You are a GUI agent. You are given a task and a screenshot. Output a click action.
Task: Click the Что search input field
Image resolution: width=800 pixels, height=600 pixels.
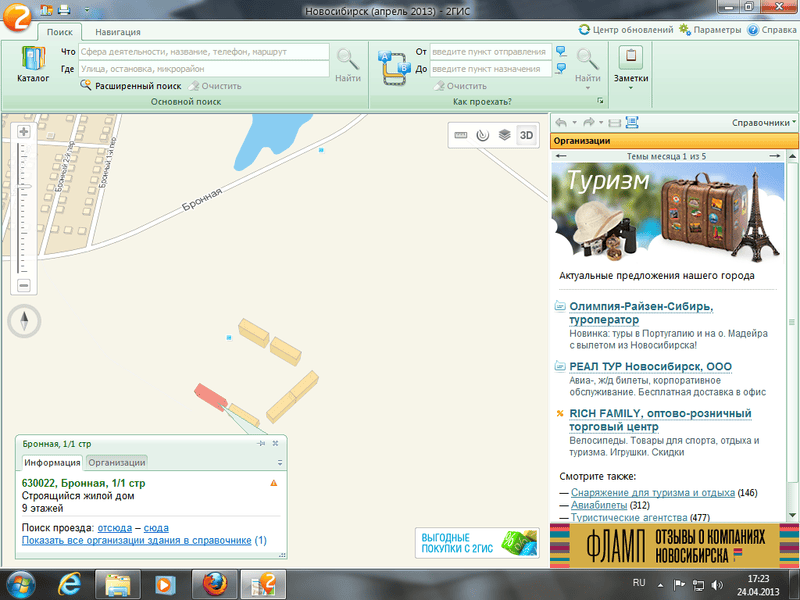(203, 51)
